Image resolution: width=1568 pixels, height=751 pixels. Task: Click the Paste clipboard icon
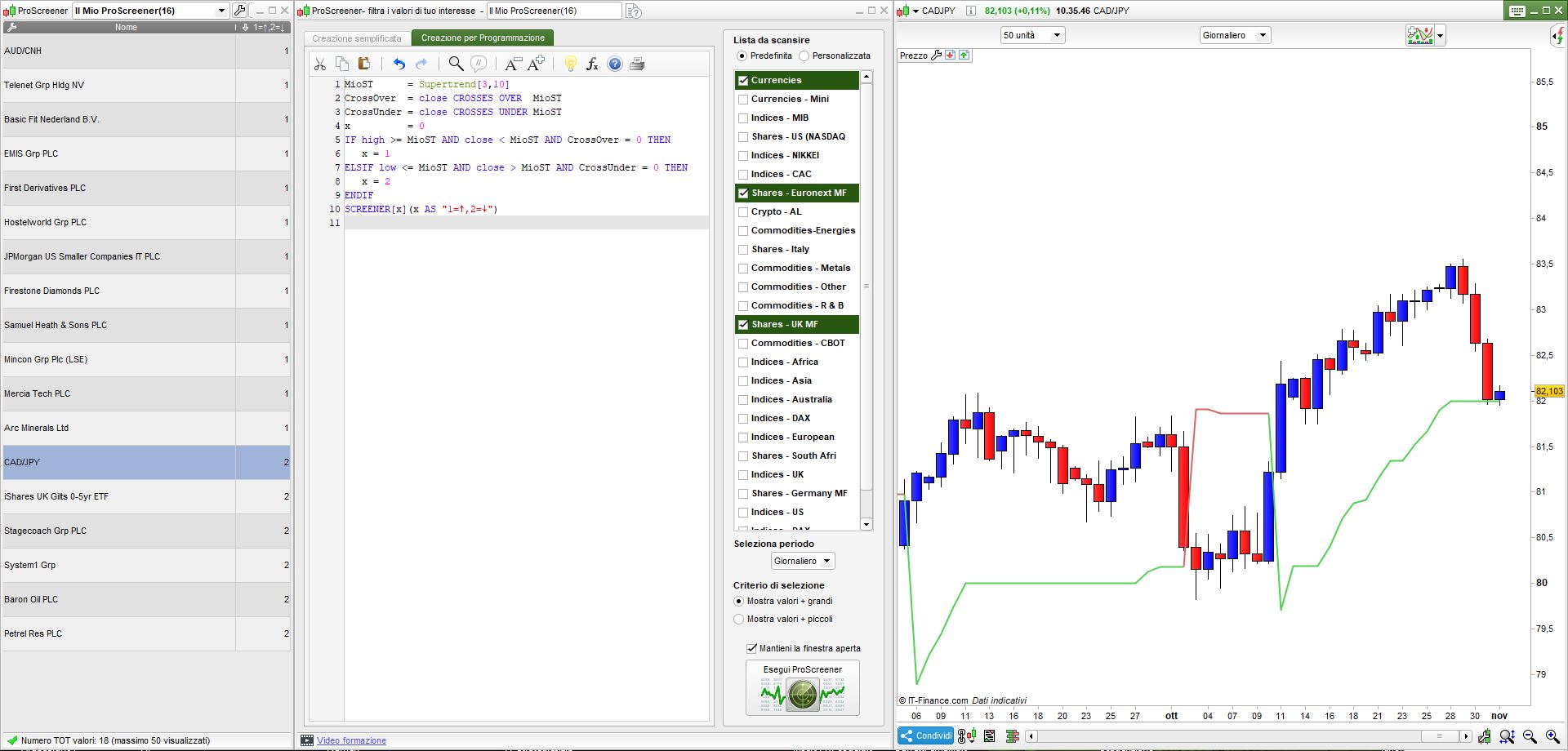coord(364,64)
